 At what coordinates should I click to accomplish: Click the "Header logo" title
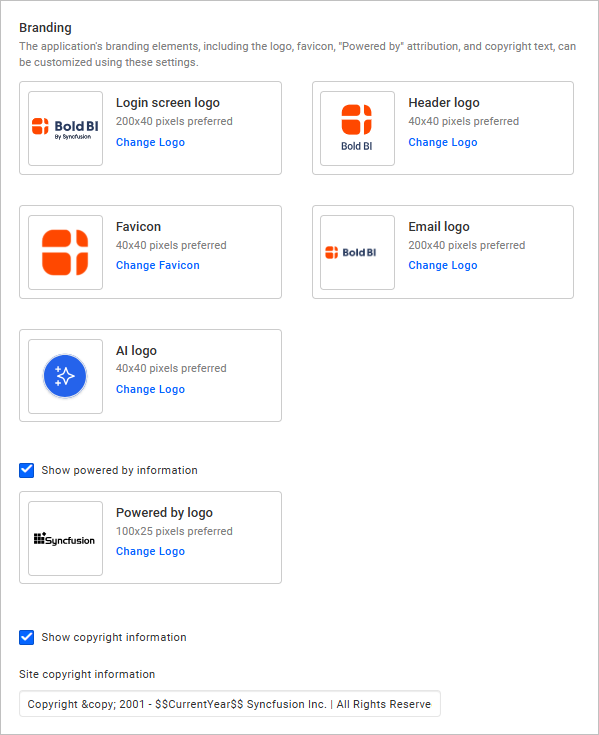pos(444,103)
